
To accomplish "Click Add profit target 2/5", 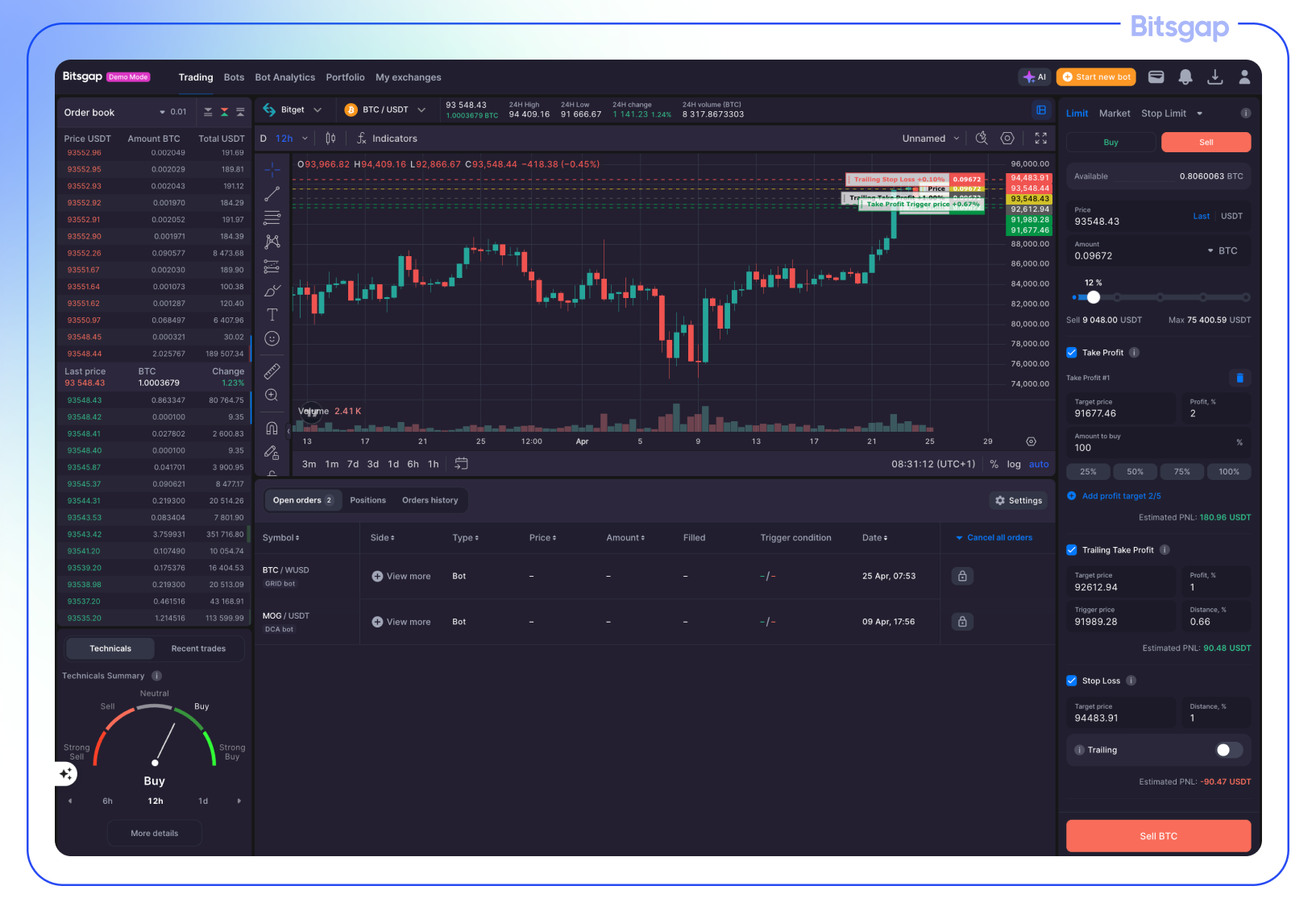I will click(x=1114, y=496).
